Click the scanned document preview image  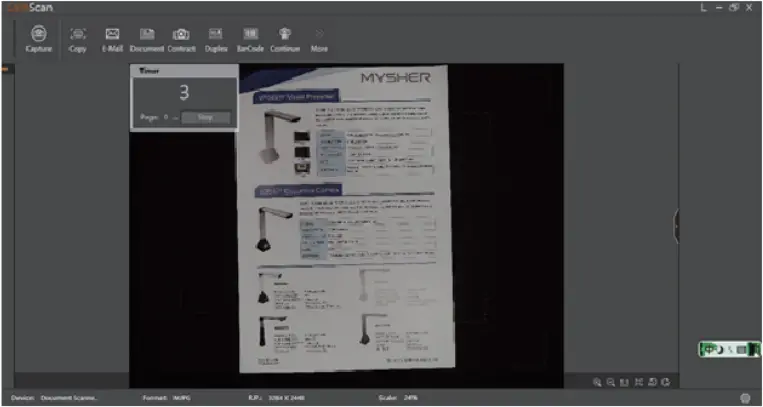(346, 219)
